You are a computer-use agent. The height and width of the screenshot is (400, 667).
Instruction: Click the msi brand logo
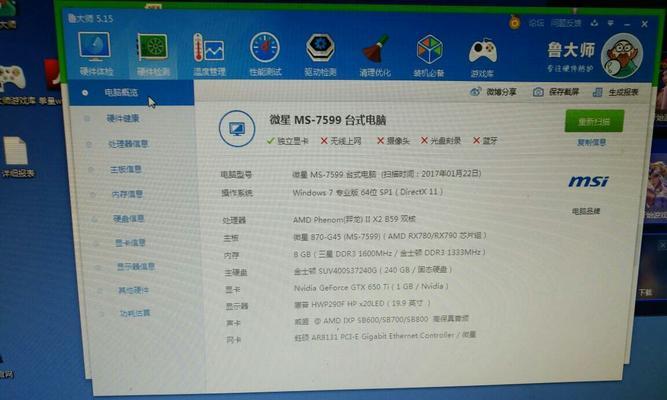589,181
